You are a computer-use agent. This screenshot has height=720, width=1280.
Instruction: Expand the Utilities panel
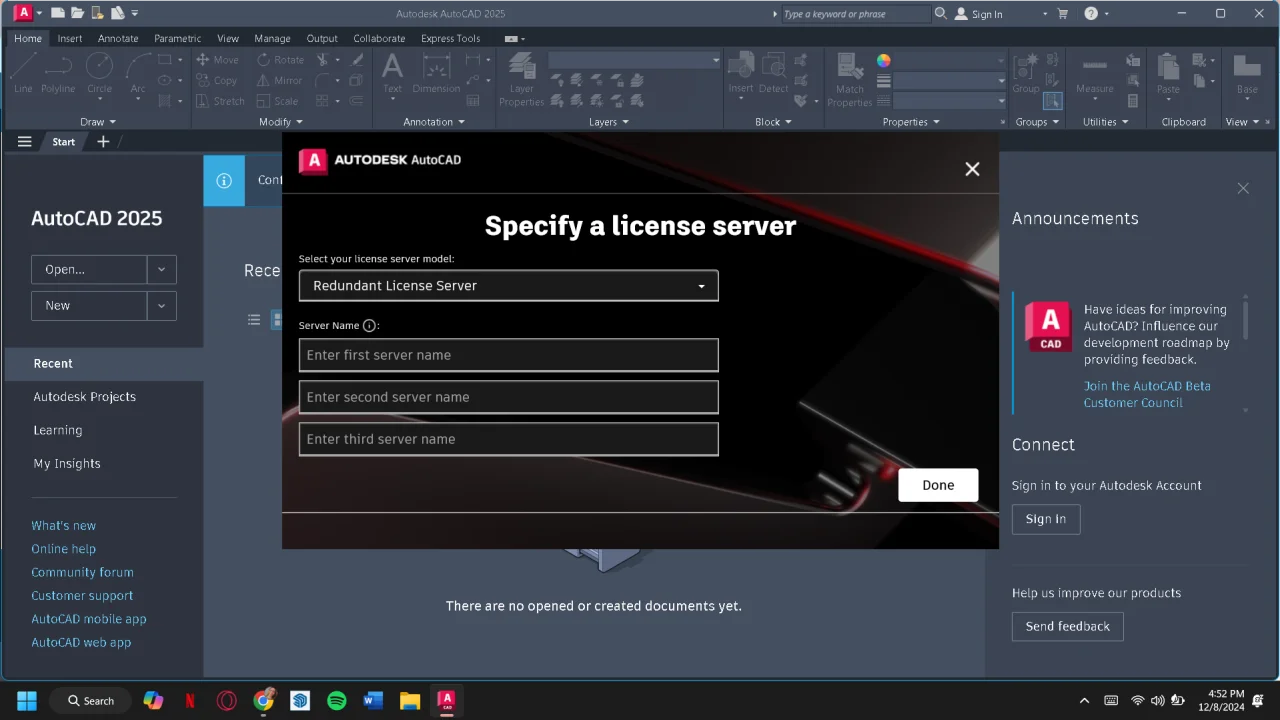pyautogui.click(x=1105, y=122)
